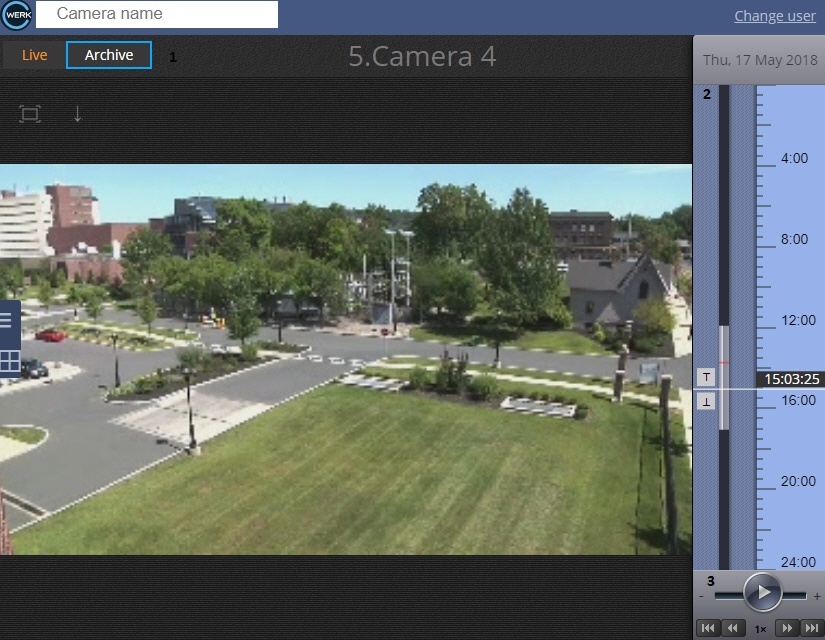Click the 8:00 mark on the timeline
Screen dimensions: 825x640
tap(794, 239)
